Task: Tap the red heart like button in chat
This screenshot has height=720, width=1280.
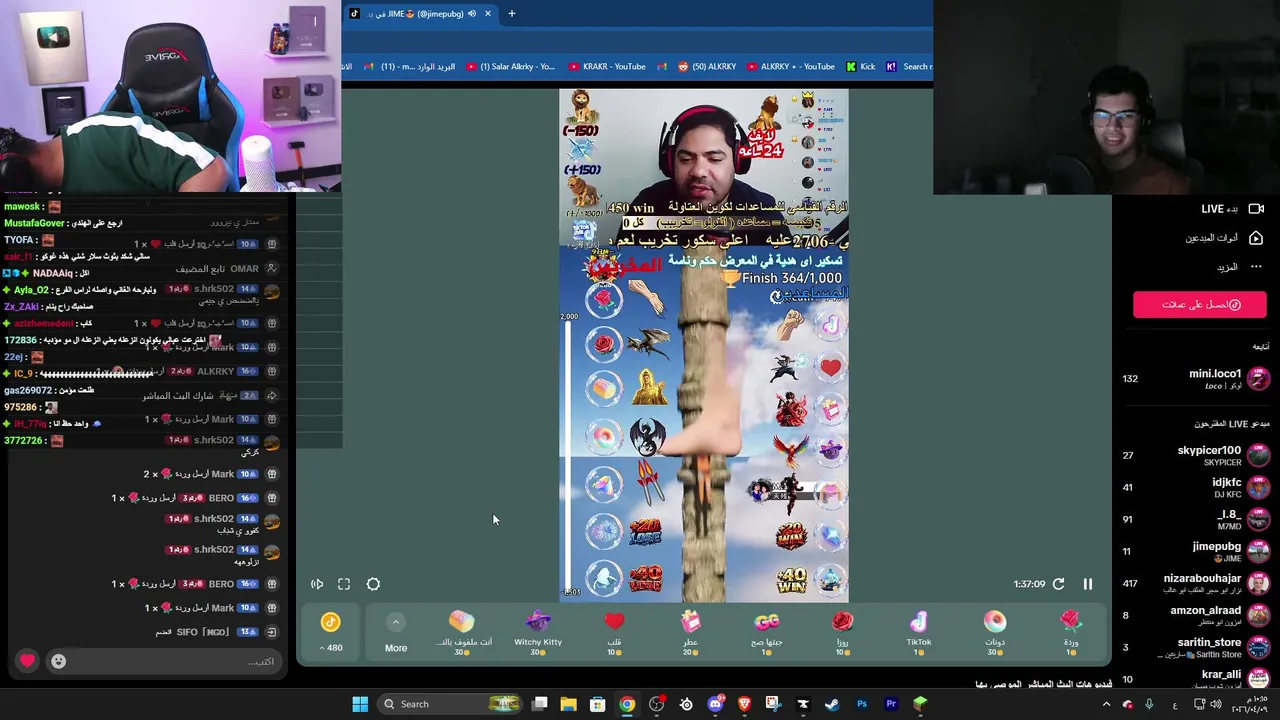Action: (27, 661)
